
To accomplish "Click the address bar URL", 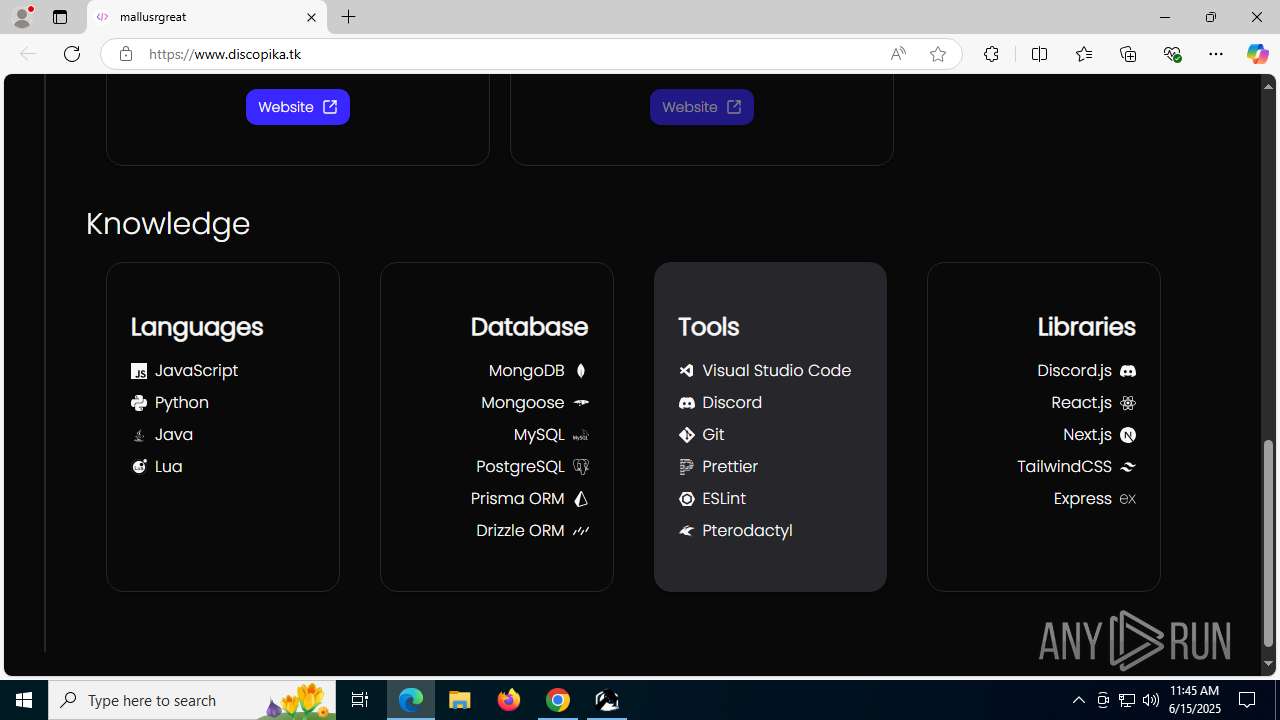I will 225,54.
